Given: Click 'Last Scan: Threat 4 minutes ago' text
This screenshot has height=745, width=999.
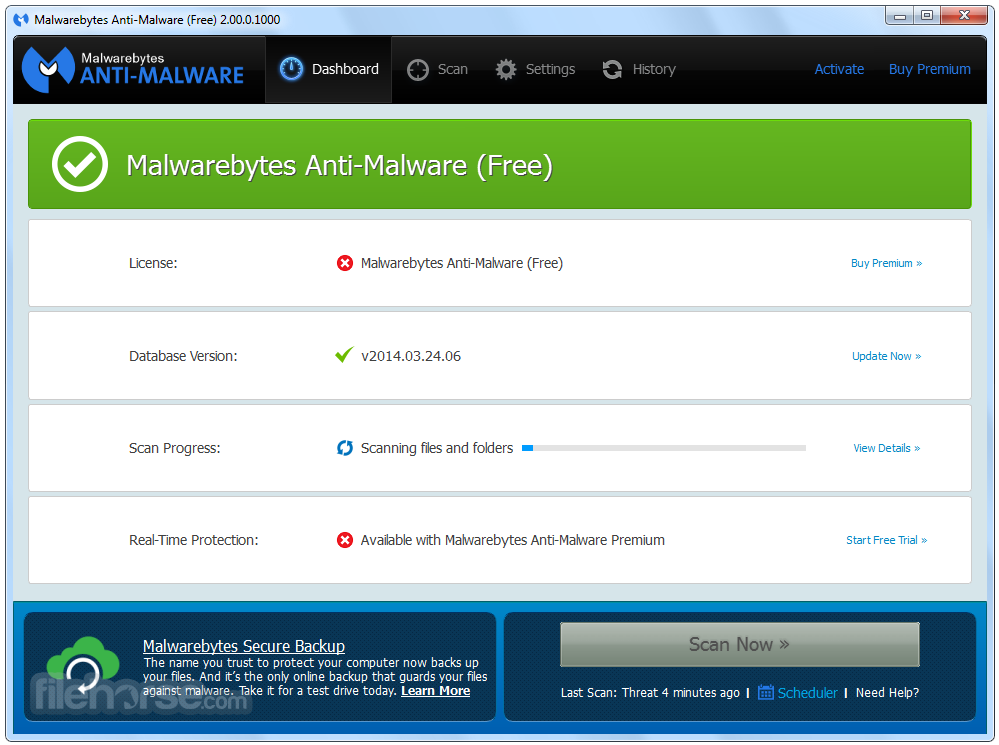Looking at the screenshot, I should point(650,693).
